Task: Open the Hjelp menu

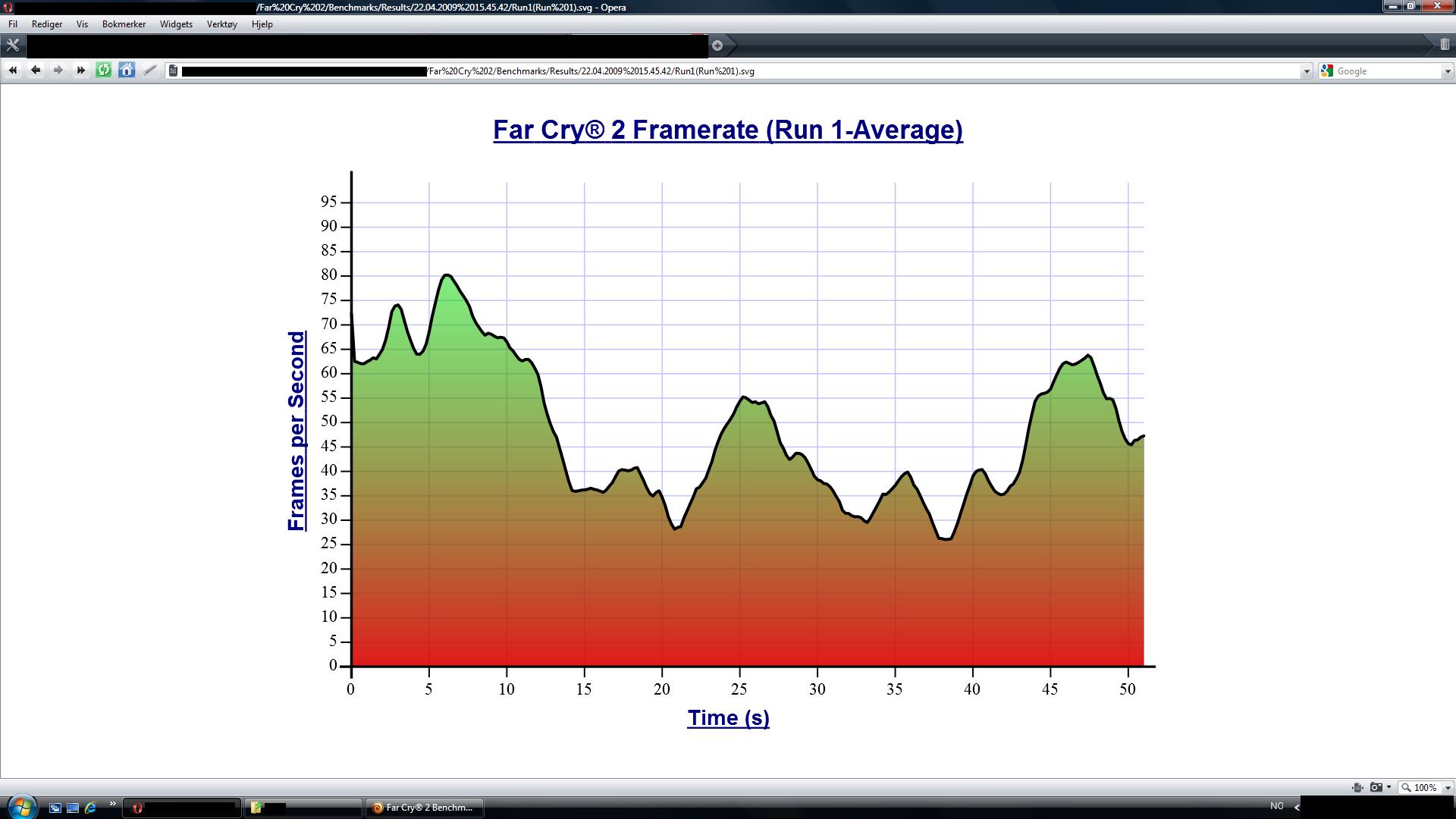Action: pyautogui.click(x=262, y=24)
